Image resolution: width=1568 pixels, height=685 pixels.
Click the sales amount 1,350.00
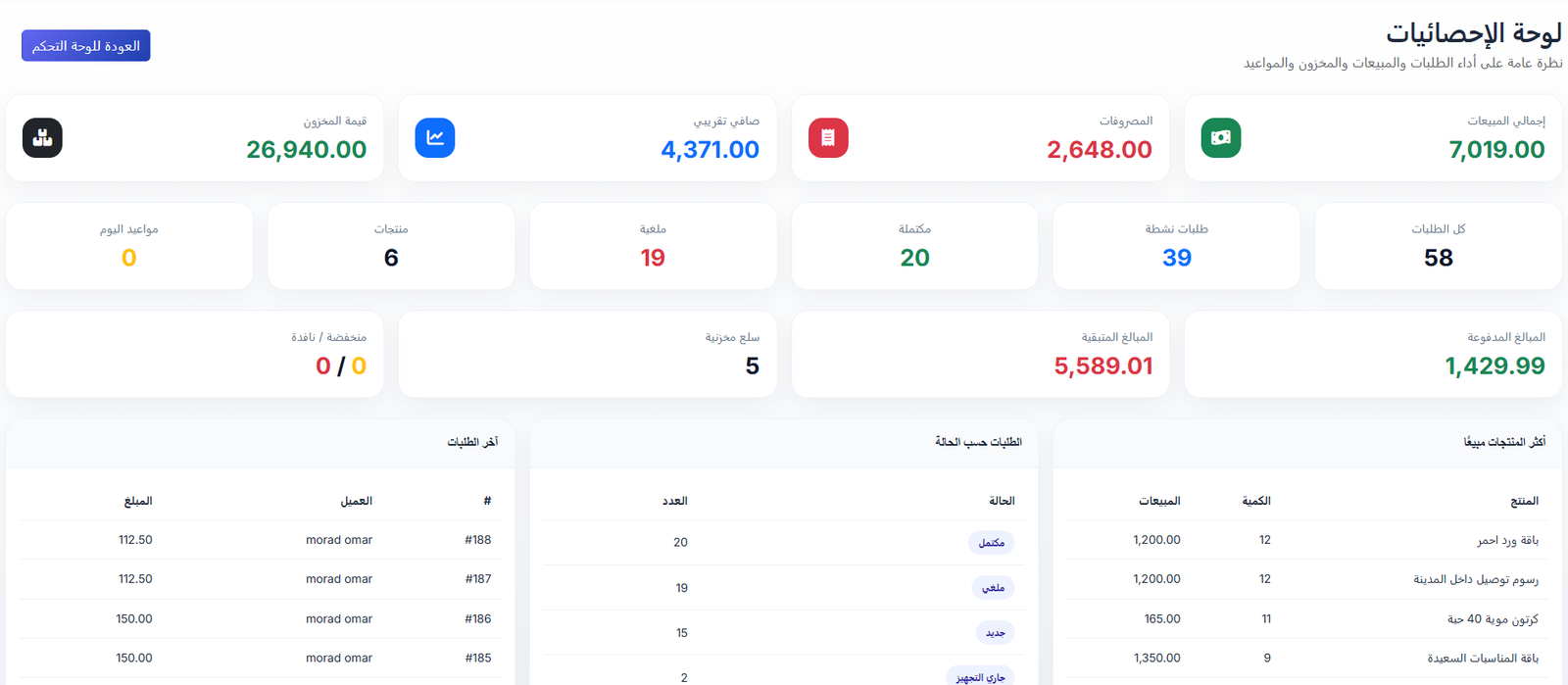1157,659
